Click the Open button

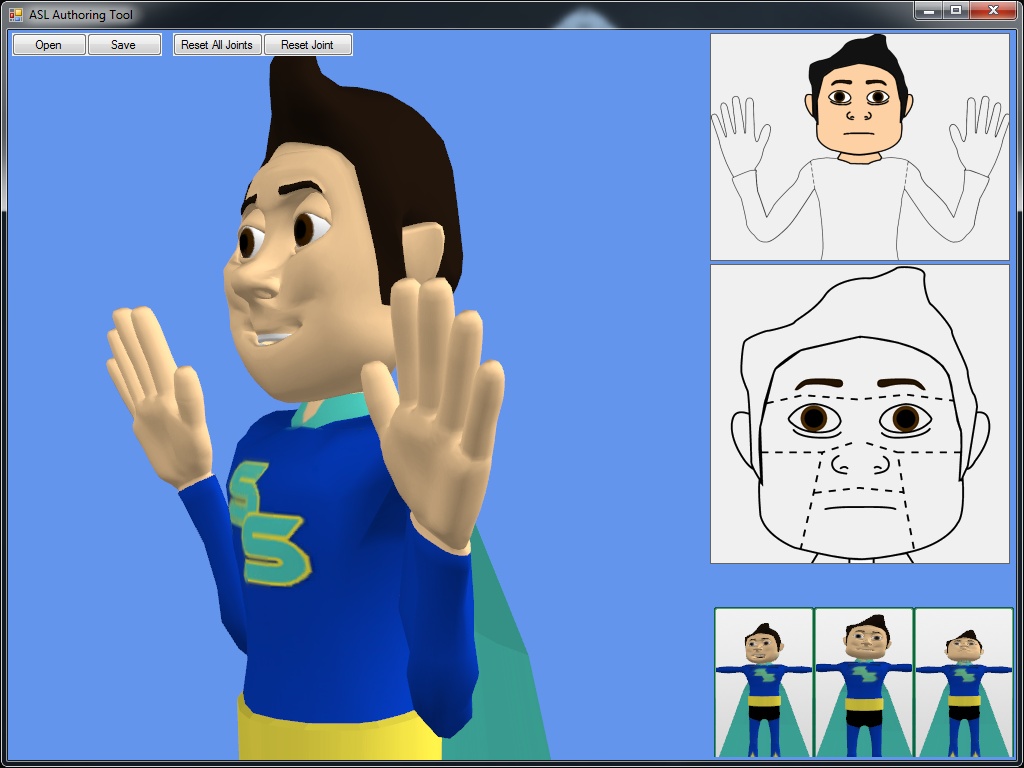click(x=48, y=45)
